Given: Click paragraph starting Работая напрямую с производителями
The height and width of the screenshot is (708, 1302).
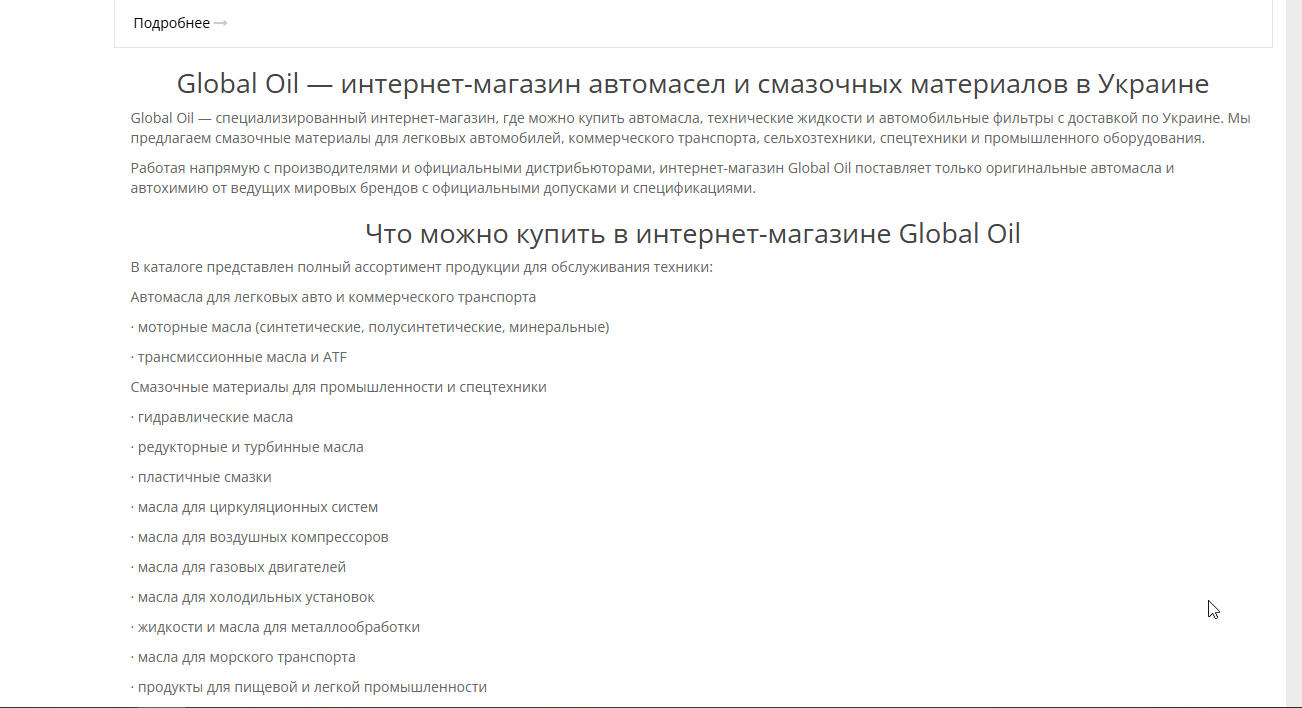Looking at the screenshot, I should coord(652,178).
